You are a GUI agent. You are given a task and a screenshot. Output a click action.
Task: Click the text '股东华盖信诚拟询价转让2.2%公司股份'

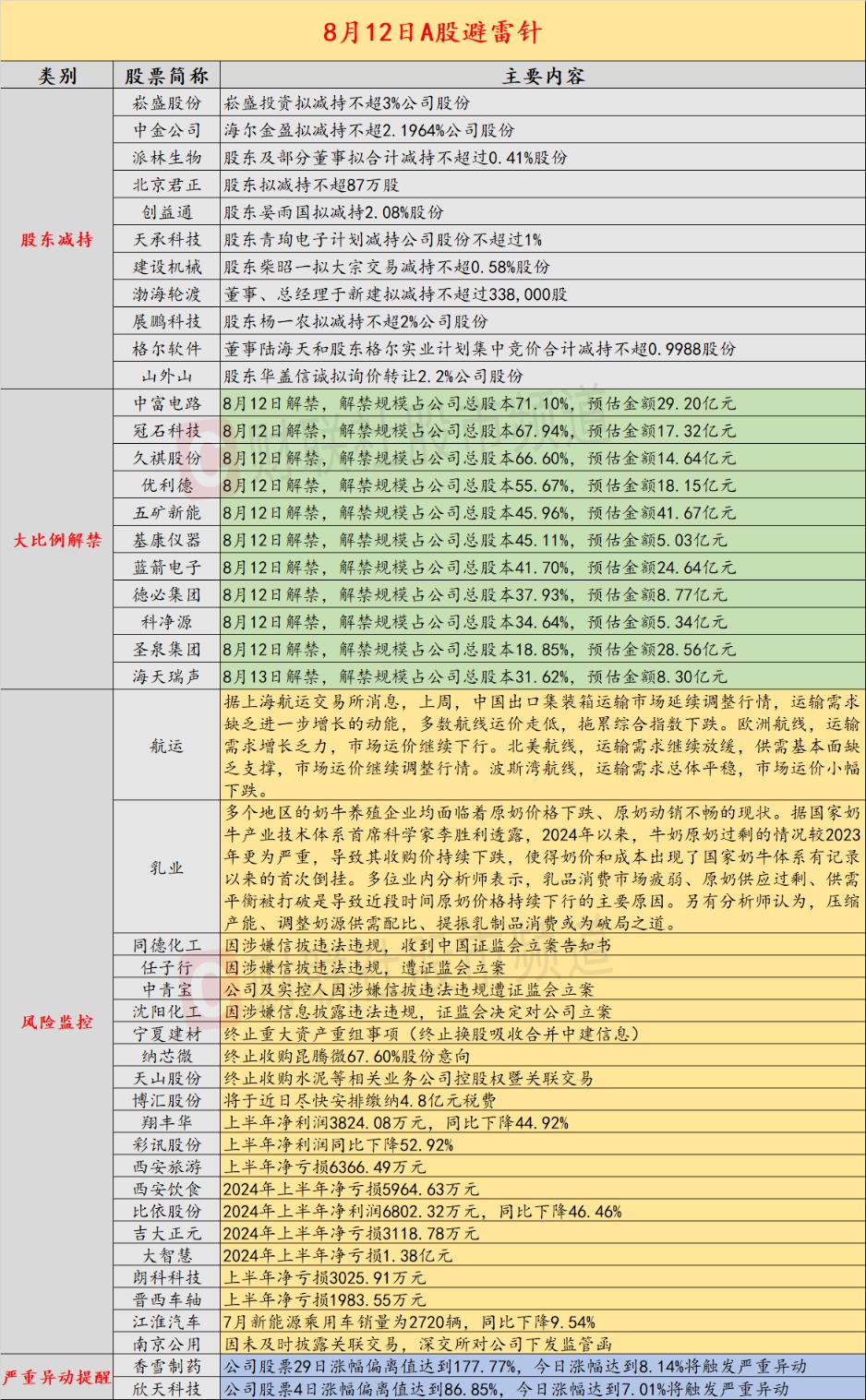[x=374, y=376]
